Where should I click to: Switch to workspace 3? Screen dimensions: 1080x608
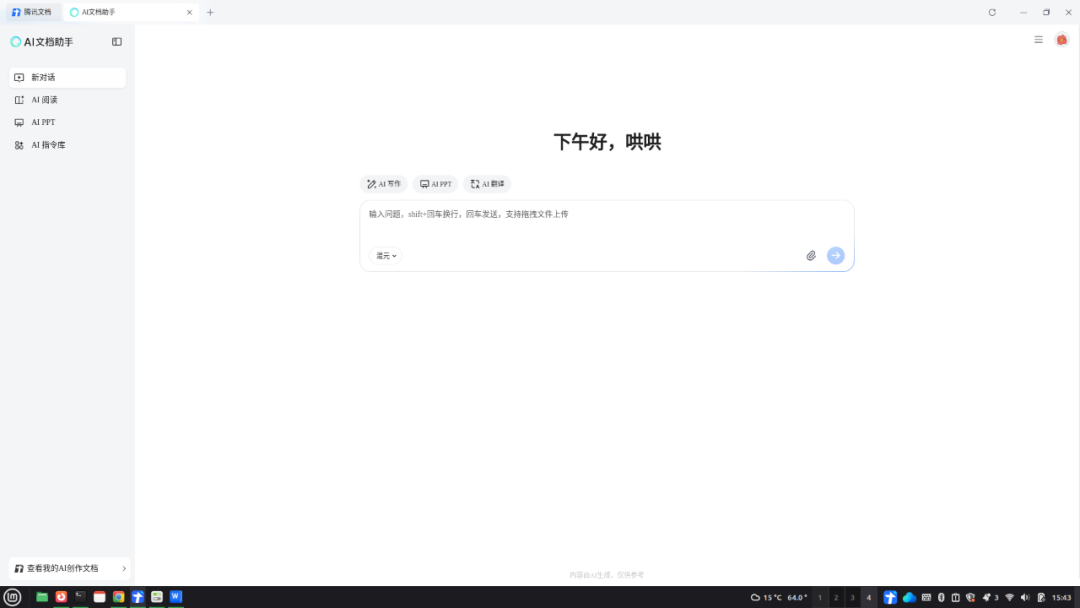(852, 598)
